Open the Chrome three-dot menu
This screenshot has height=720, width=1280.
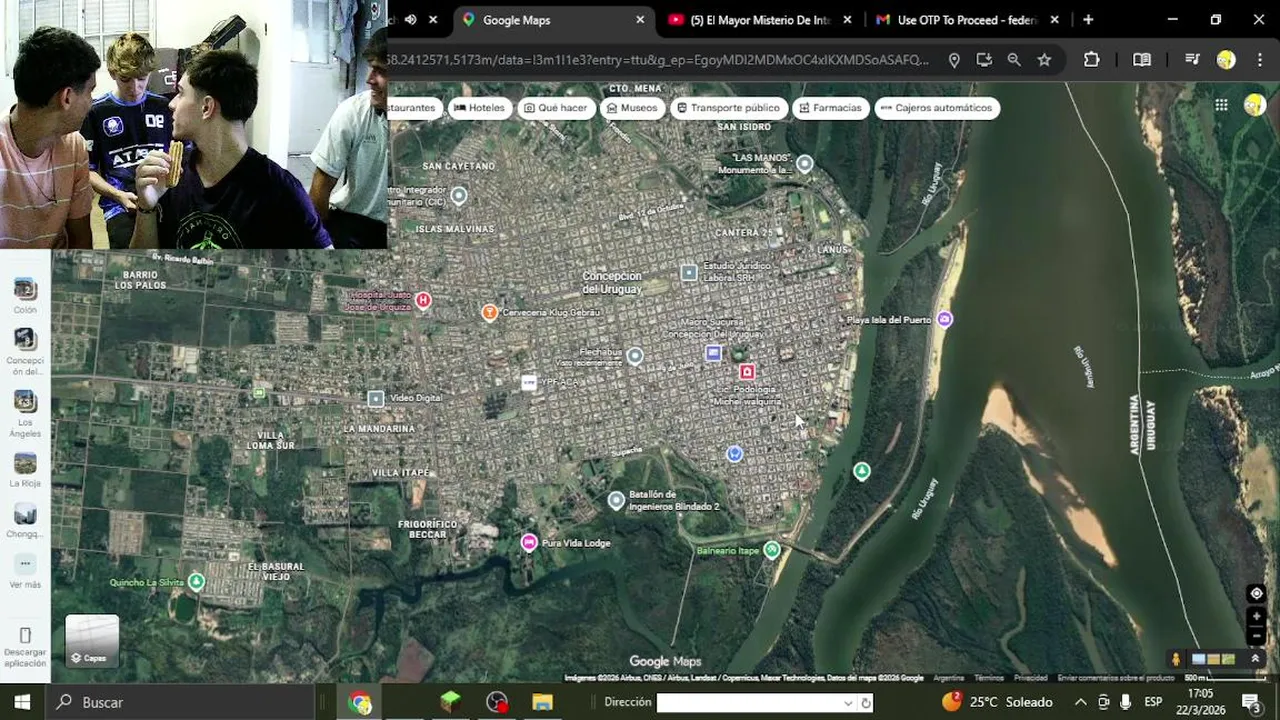click(1258, 60)
